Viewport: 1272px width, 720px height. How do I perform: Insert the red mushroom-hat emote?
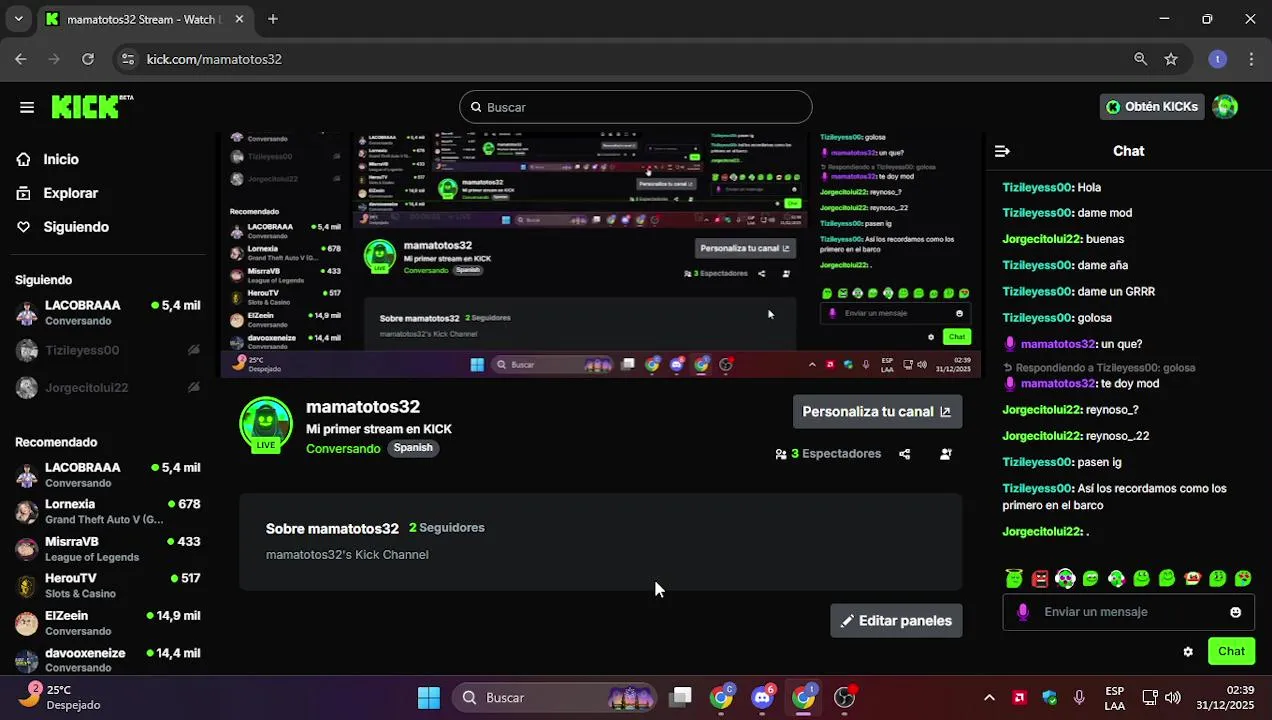coord(1192,578)
